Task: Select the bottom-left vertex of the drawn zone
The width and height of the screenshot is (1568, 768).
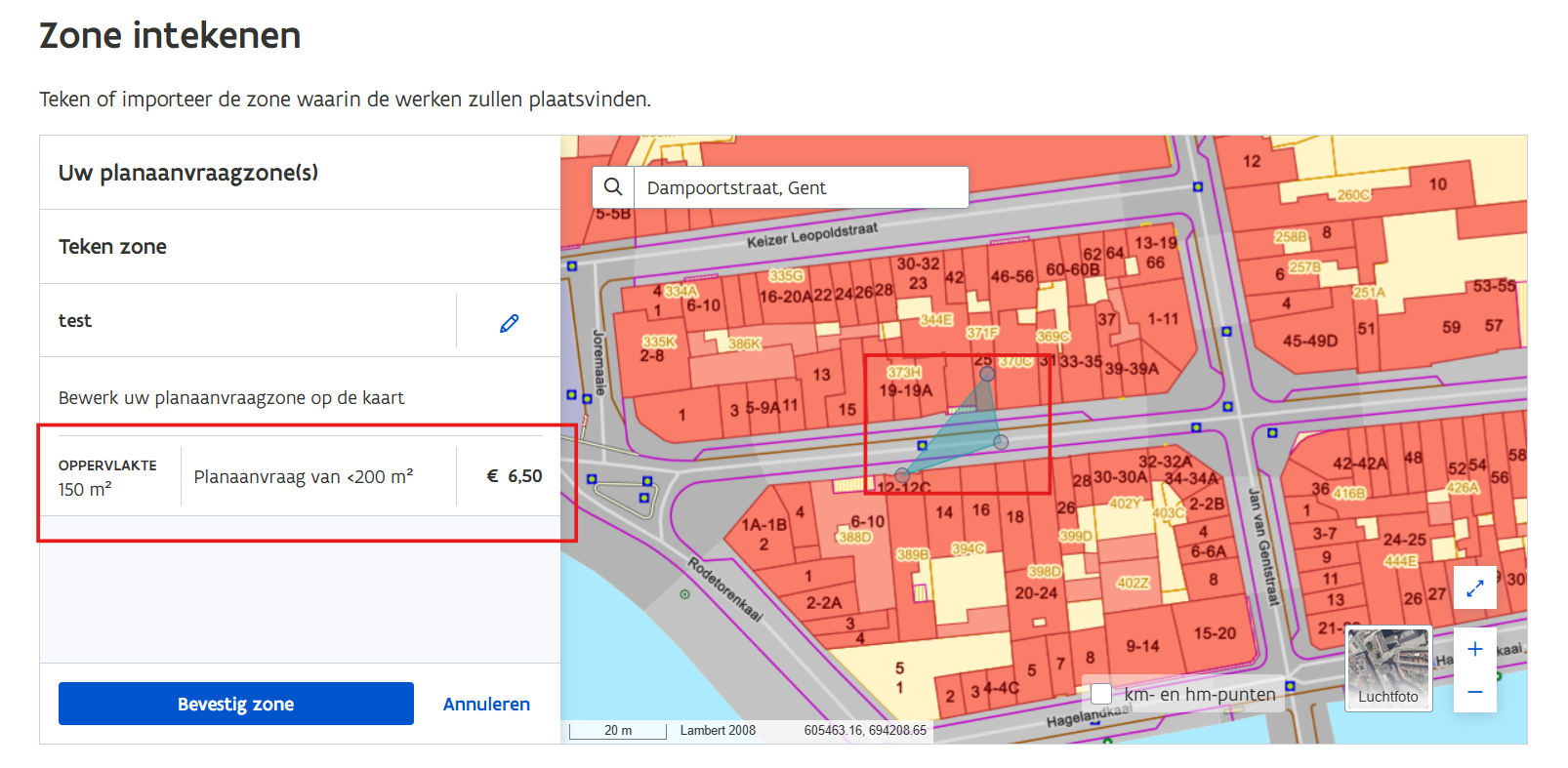Action: (x=902, y=475)
